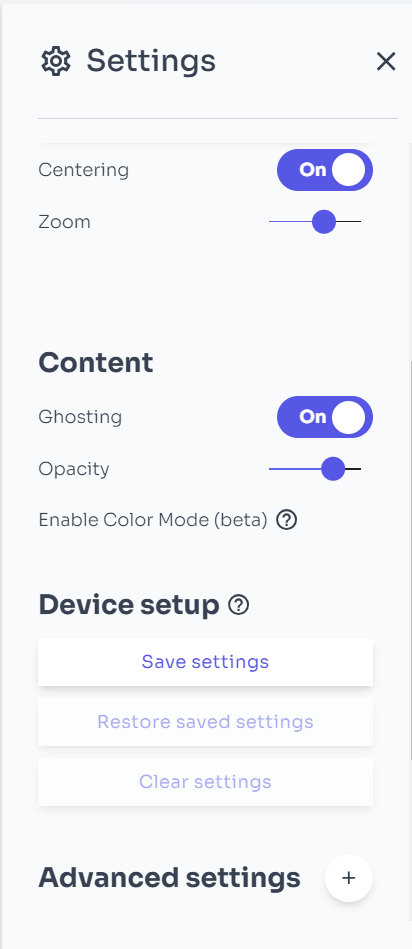412x949 pixels.
Task: Click the Content section heading
Action: 96,362
